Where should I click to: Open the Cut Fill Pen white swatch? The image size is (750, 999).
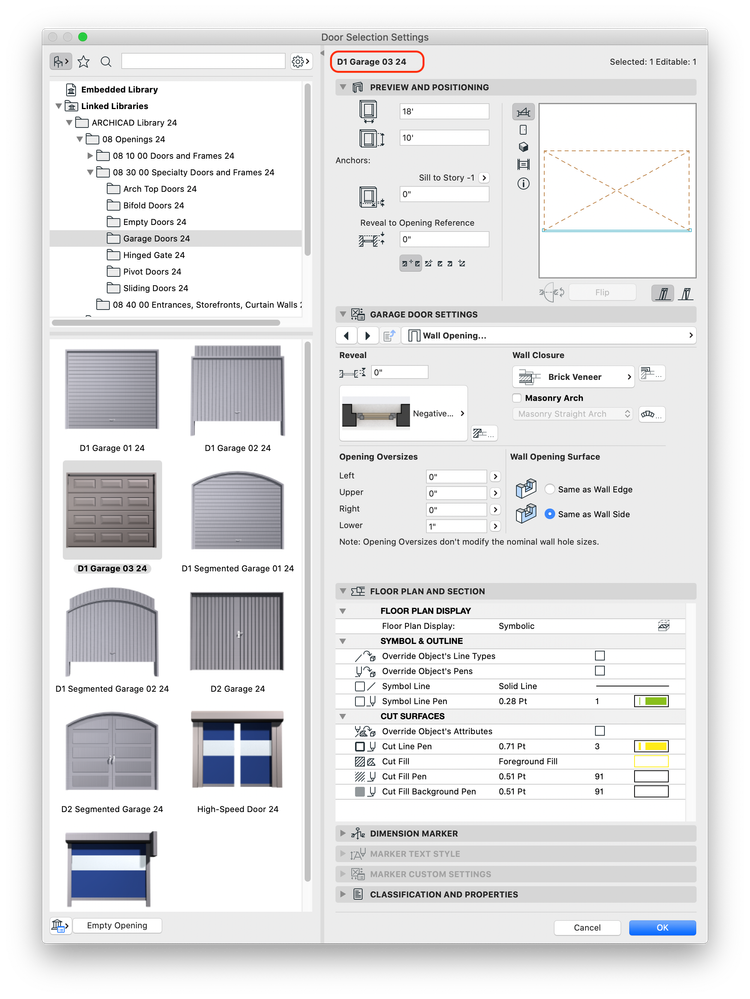tap(651, 777)
